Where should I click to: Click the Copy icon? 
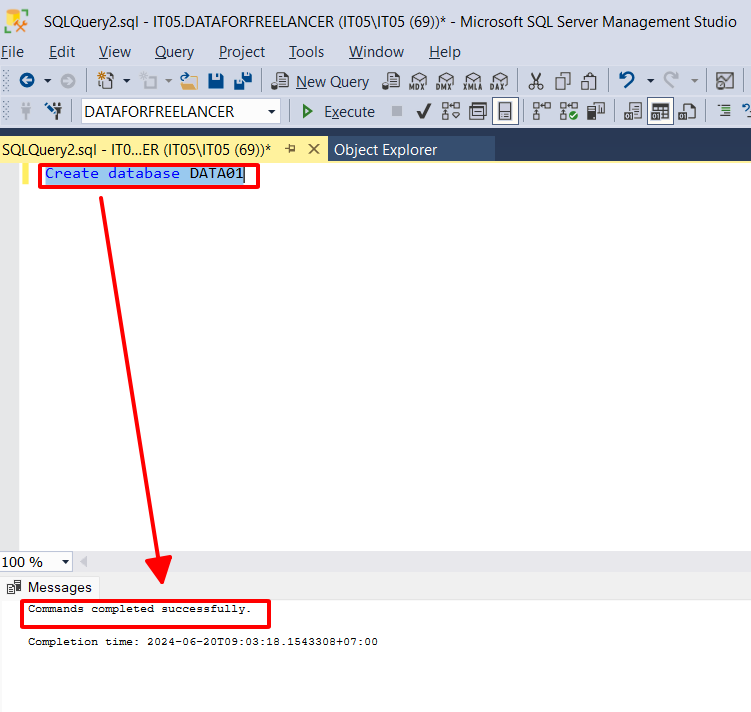point(563,81)
